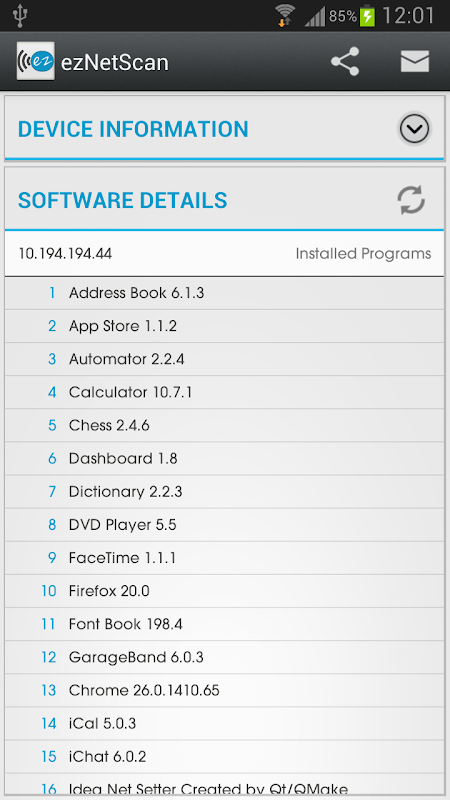This screenshot has height=800, width=450.
Task: Select Automator 2.2.4 entry
Action: tap(224, 359)
